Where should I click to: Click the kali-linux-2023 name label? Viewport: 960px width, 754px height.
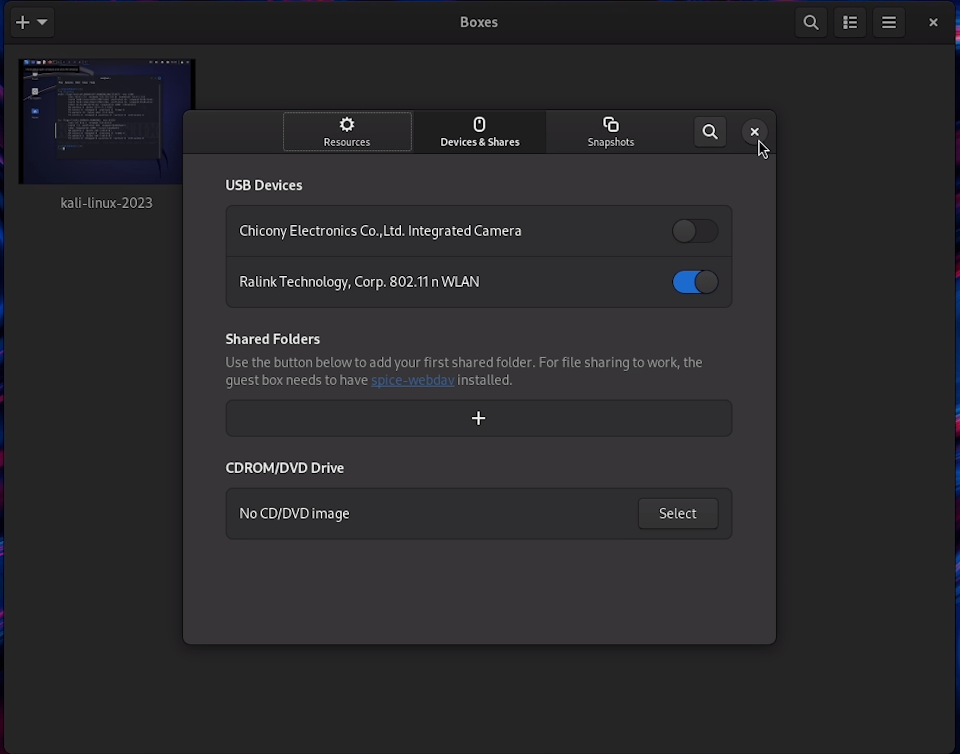[106, 203]
